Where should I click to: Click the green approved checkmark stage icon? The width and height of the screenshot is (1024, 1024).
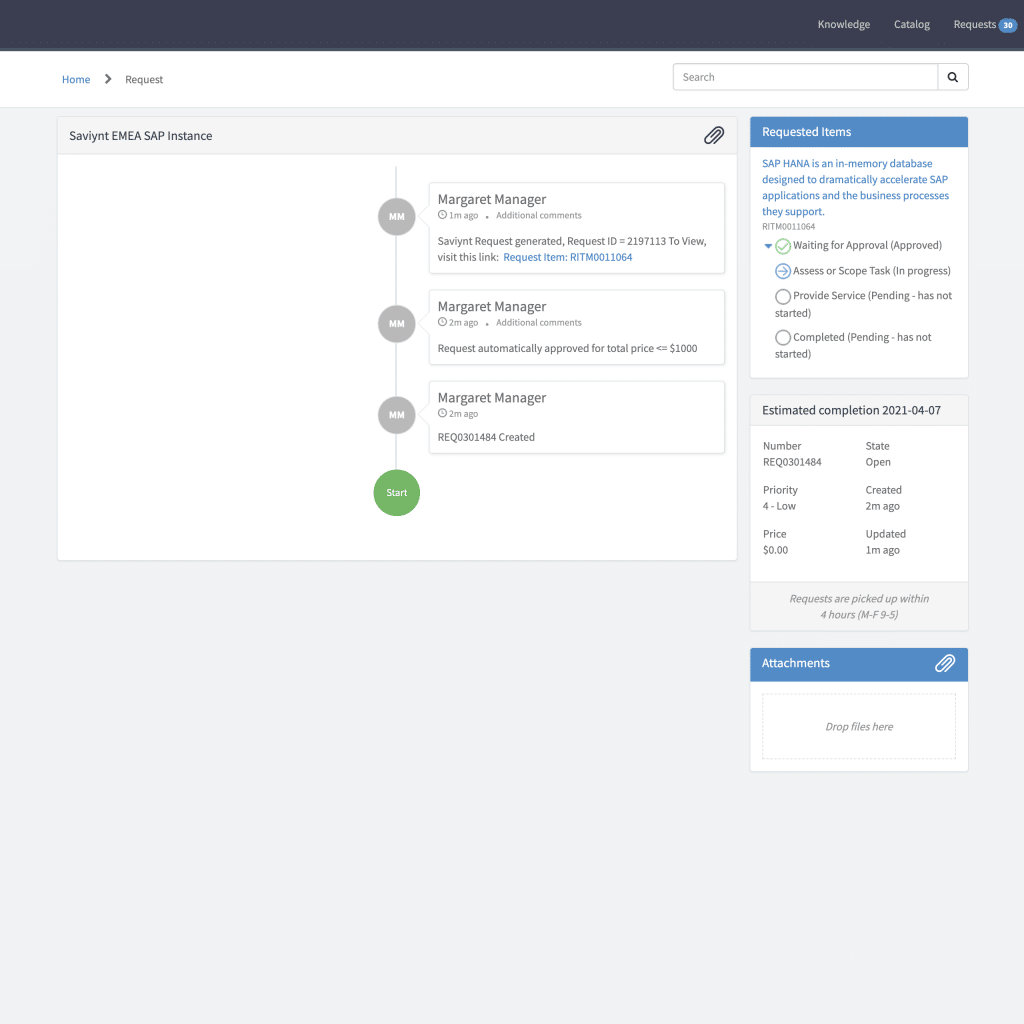point(783,246)
